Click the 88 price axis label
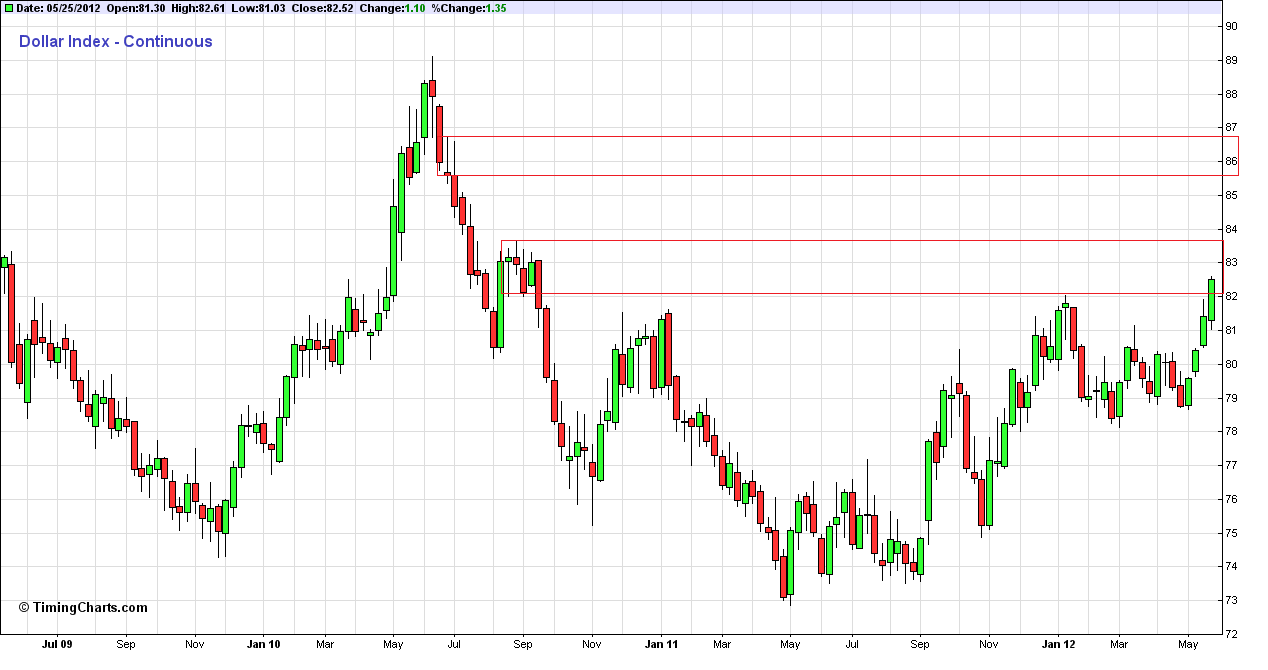Image resolution: width=1268 pixels, height=670 pixels. tap(1231, 94)
